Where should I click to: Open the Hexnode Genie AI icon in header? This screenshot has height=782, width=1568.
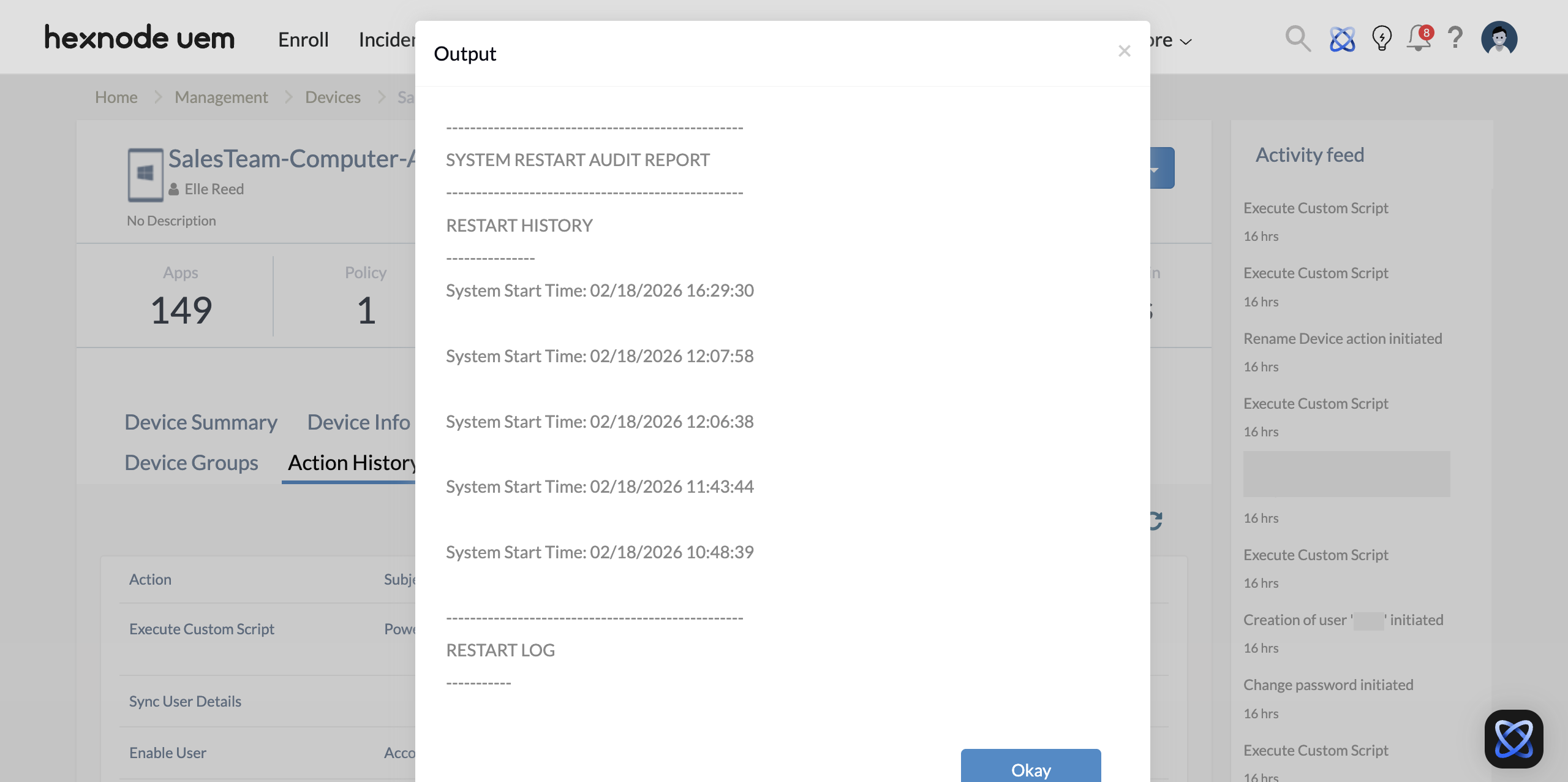tap(1342, 39)
